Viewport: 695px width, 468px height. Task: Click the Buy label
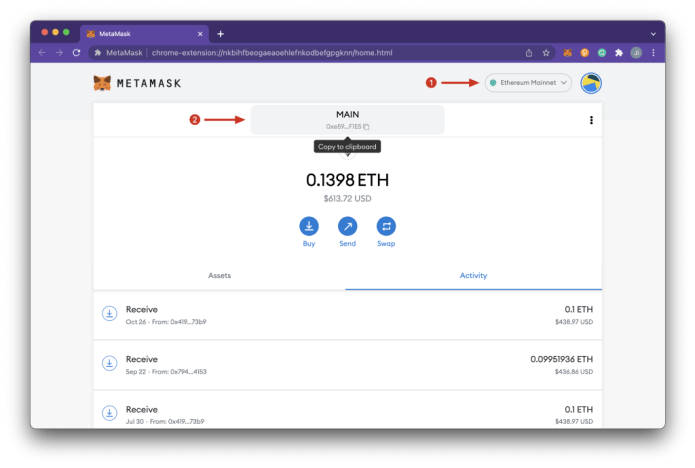[x=309, y=244]
